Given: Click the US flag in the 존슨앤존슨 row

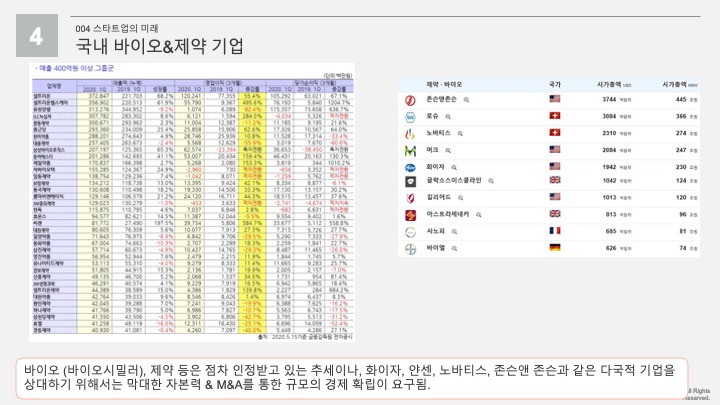Looking at the screenshot, I should tap(555, 99).
